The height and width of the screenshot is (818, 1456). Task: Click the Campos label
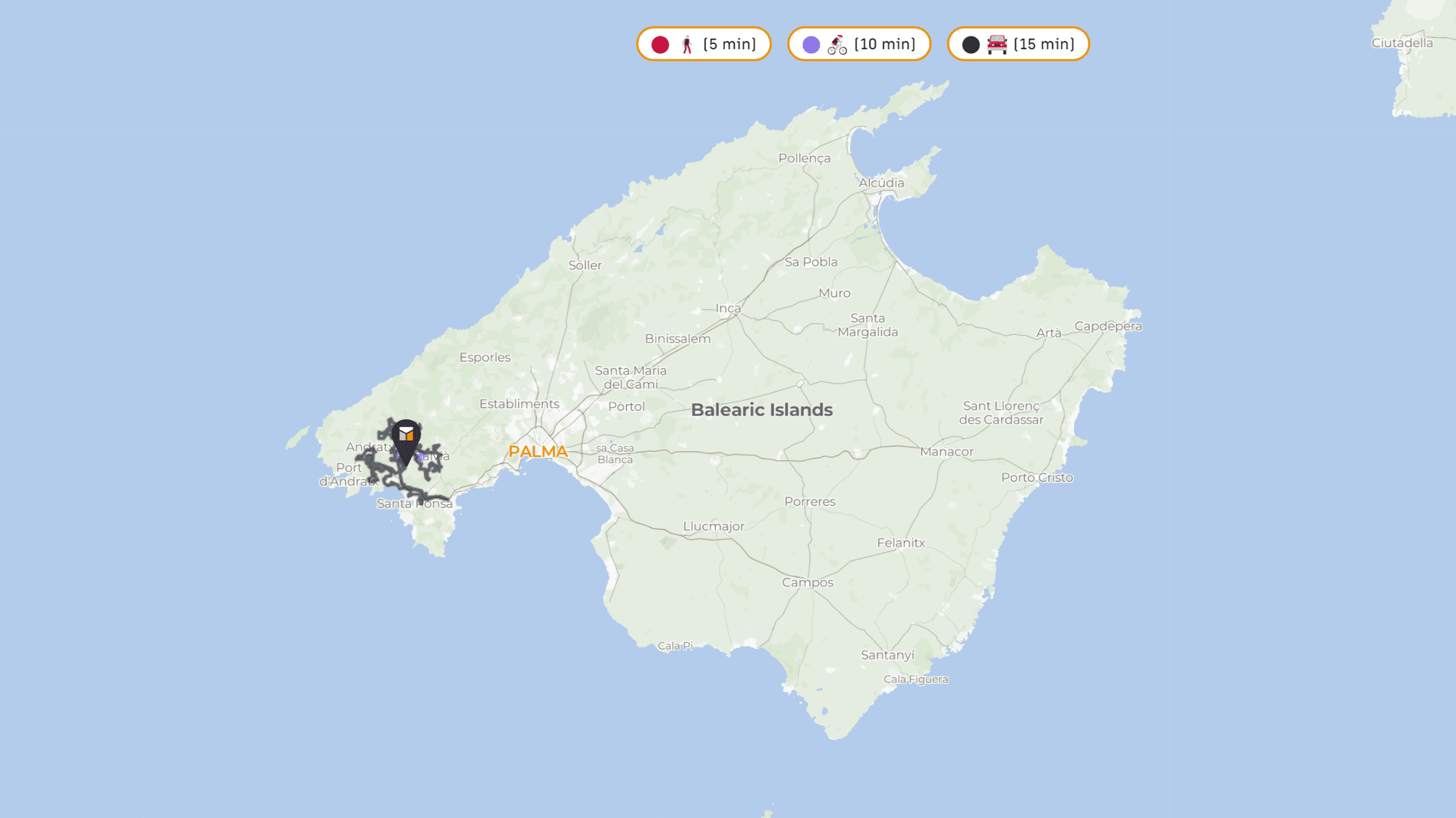808,582
